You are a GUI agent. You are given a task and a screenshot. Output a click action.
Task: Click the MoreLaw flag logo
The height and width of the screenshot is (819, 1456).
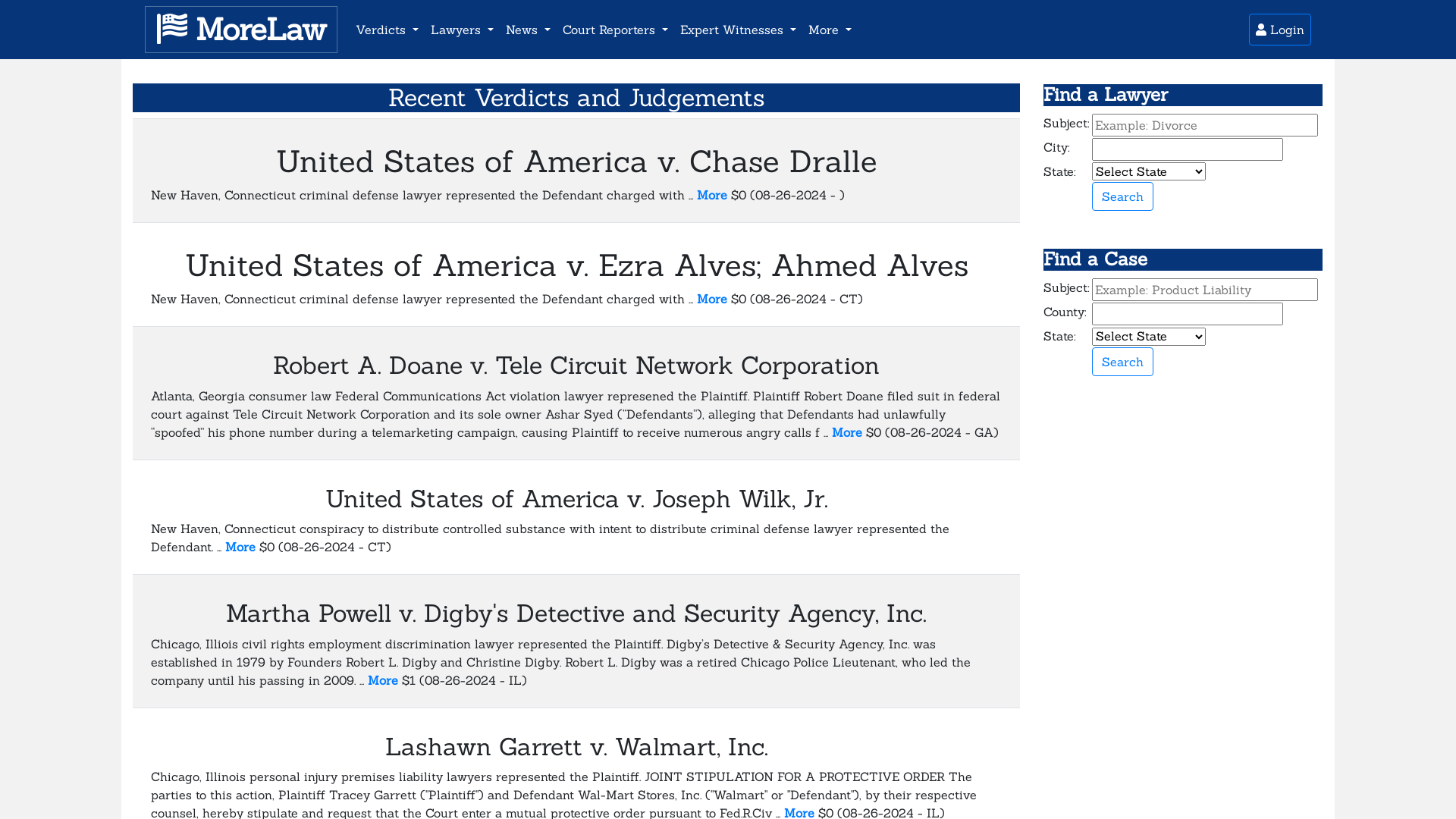point(241,30)
